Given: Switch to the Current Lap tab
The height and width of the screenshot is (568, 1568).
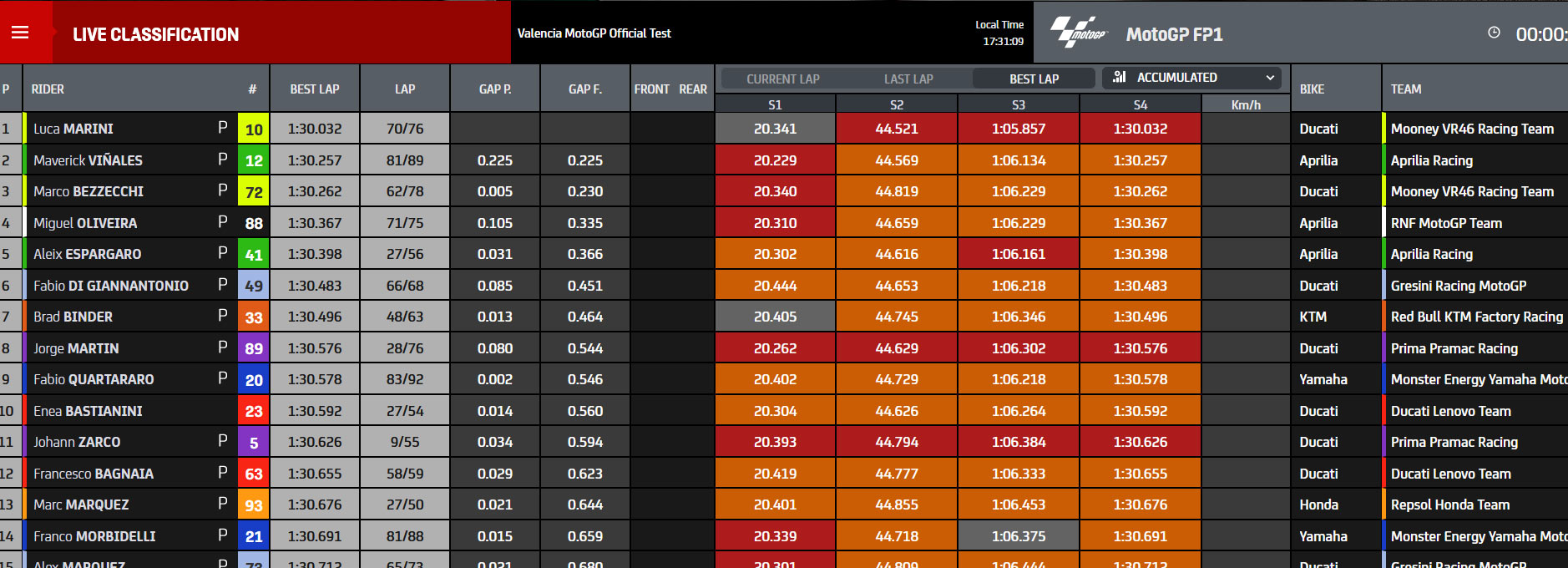Looking at the screenshot, I should pos(783,79).
